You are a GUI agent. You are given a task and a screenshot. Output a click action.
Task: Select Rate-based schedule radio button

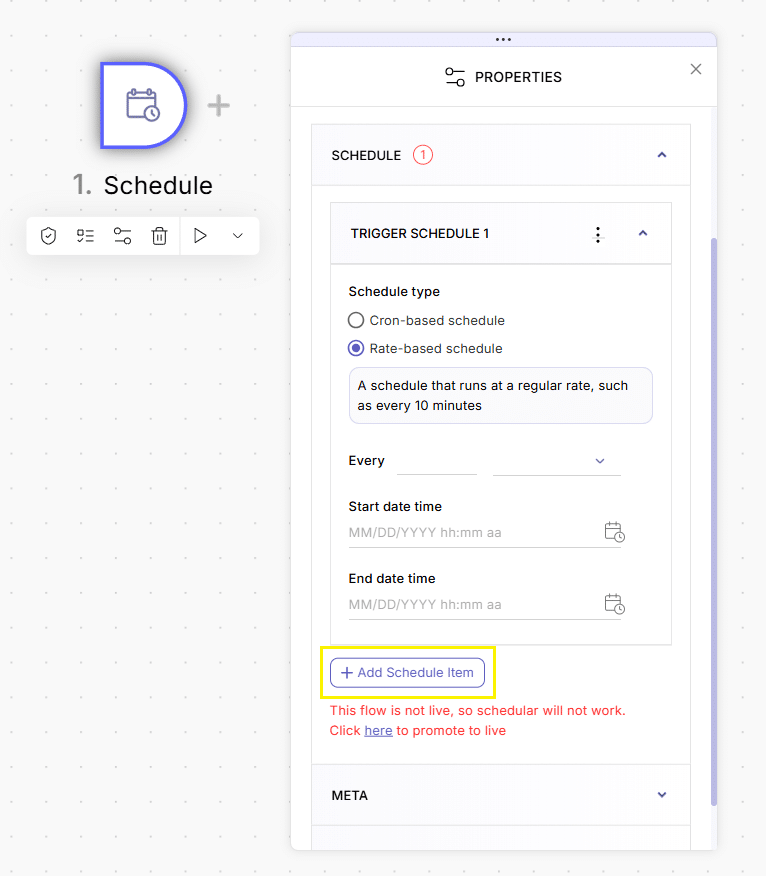pyautogui.click(x=356, y=349)
